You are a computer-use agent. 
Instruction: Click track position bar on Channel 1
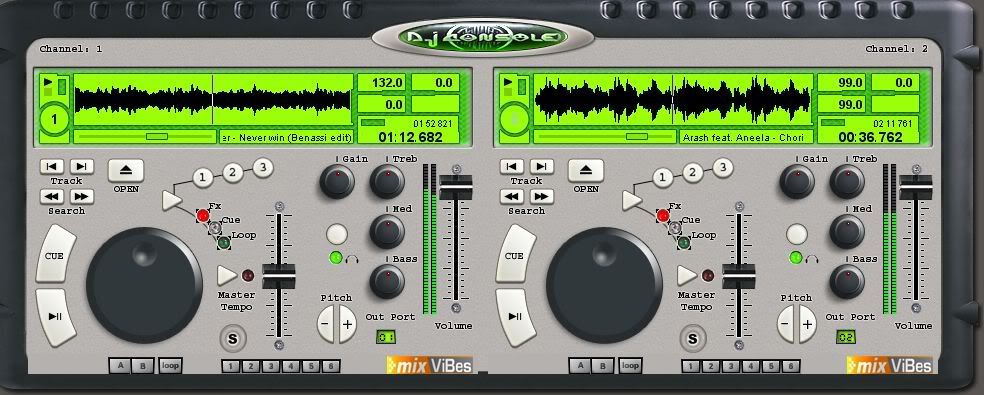click(146, 136)
